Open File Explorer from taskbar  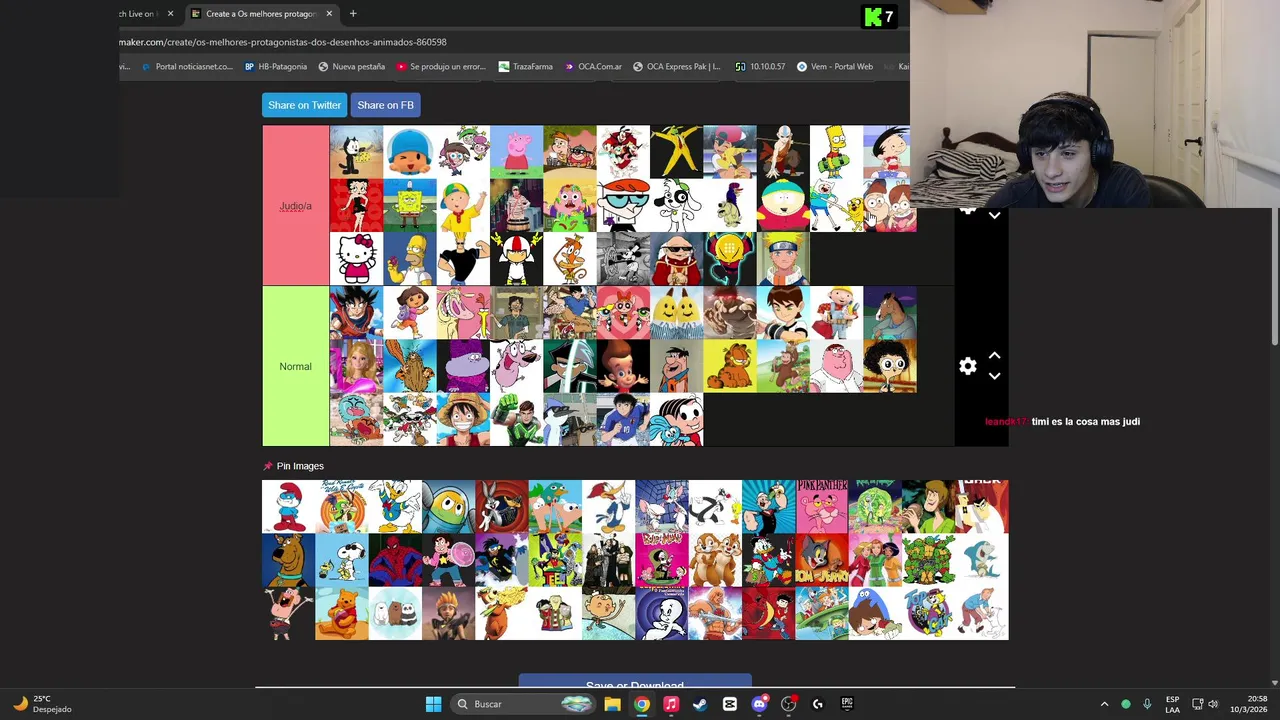[x=612, y=704]
